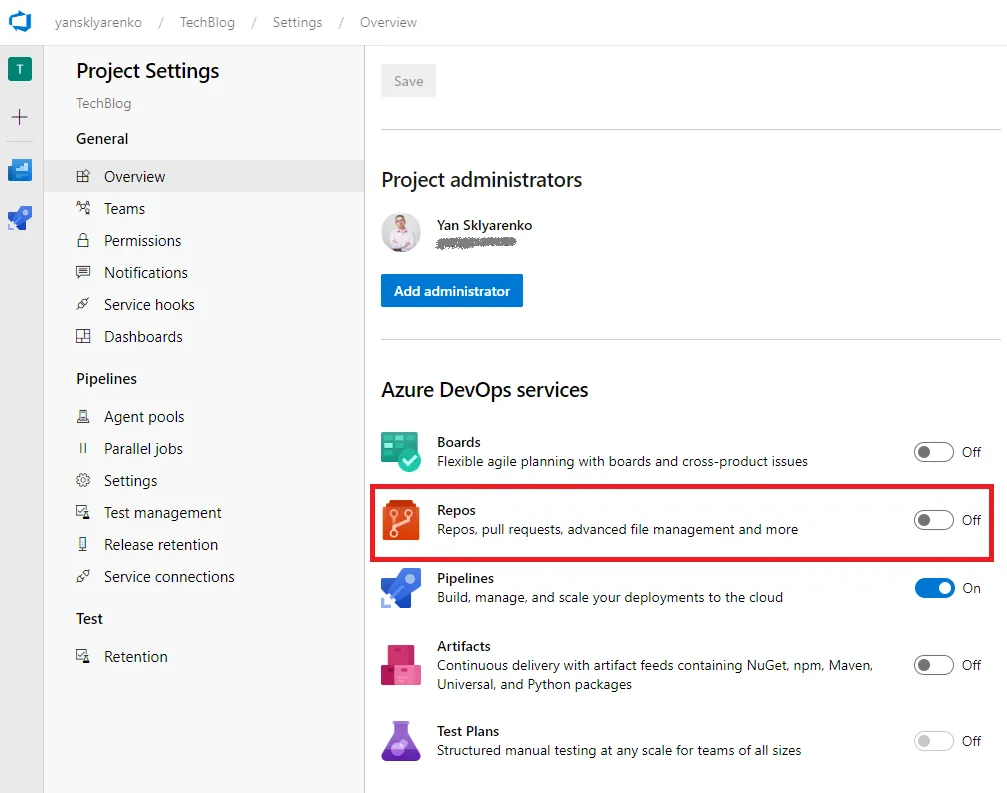1007x793 pixels.
Task: Click the Add administrator button
Action: (451, 291)
